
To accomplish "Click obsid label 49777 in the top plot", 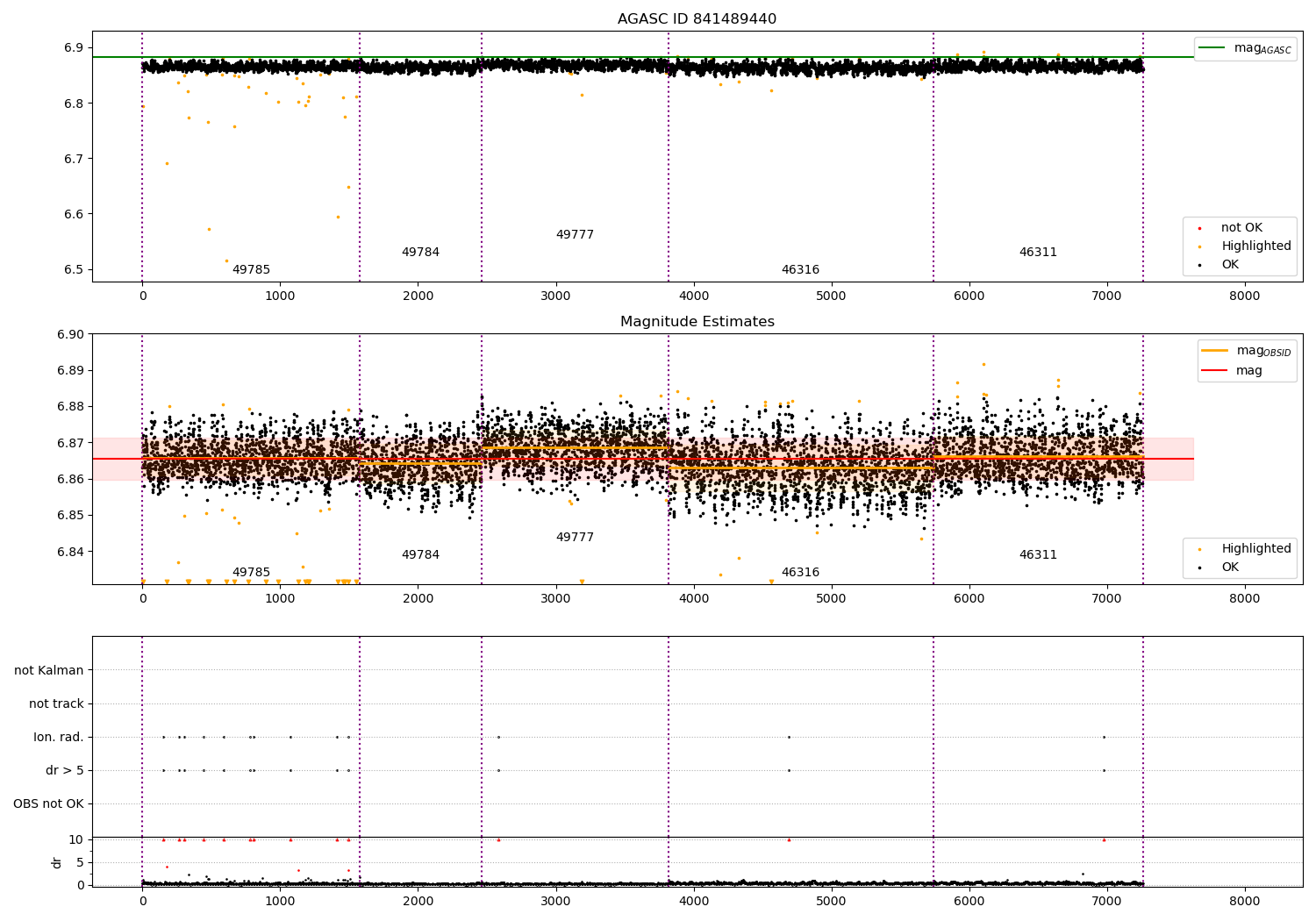I will click(x=575, y=235).
